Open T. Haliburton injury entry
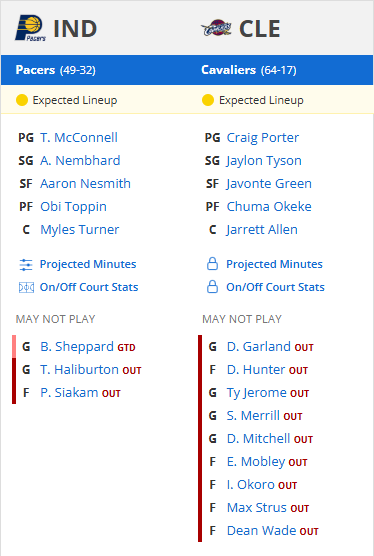374x556 pixels. tap(79, 370)
